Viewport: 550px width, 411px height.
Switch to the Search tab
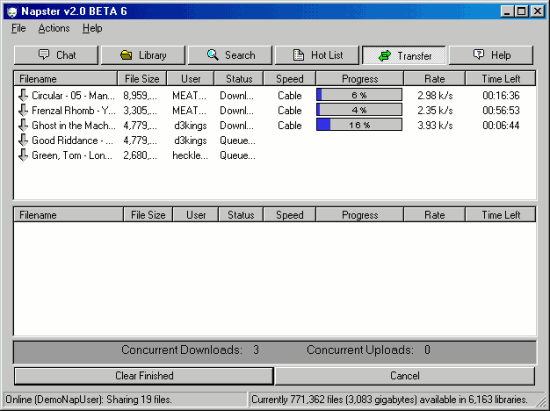(230, 55)
